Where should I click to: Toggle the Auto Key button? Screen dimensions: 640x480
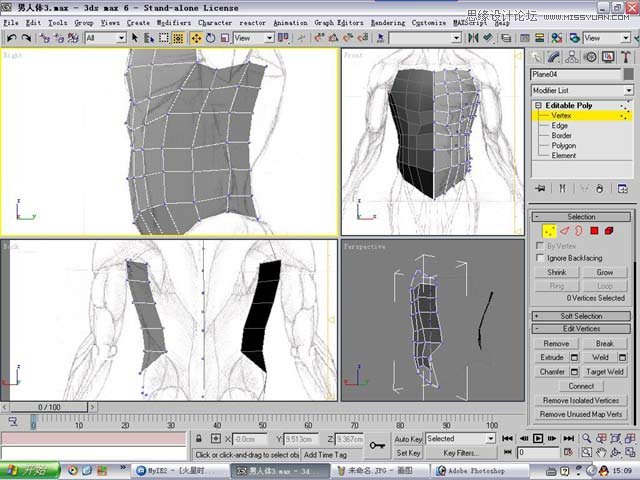coord(408,439)
